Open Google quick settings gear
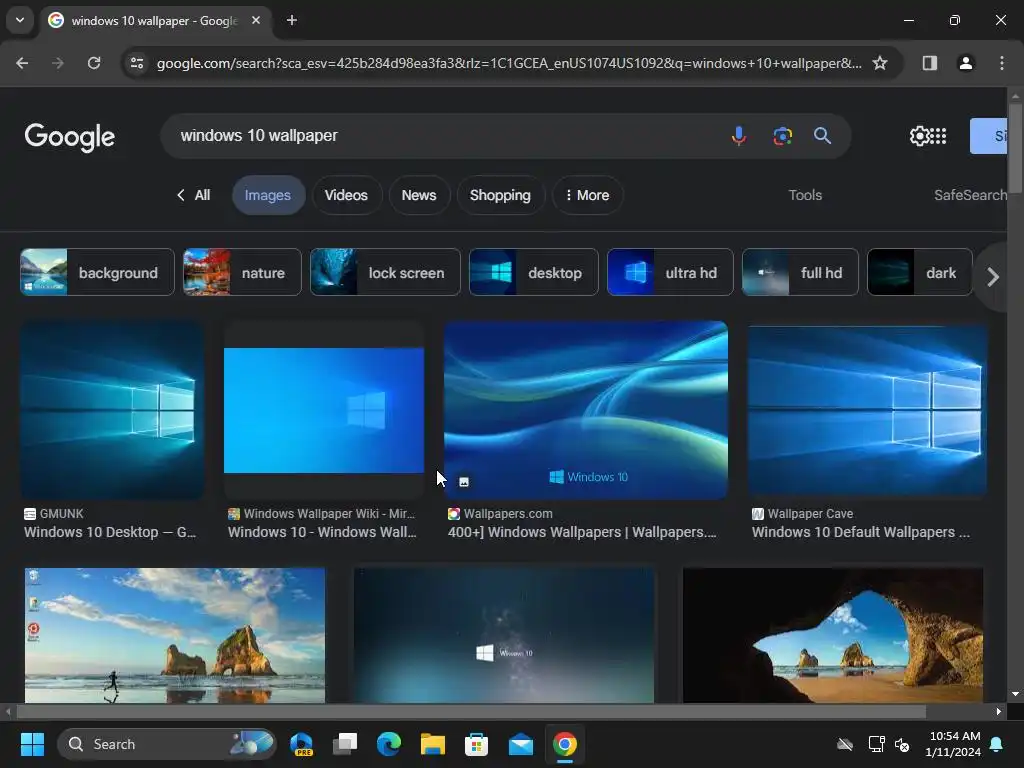 tap(920, 136)
